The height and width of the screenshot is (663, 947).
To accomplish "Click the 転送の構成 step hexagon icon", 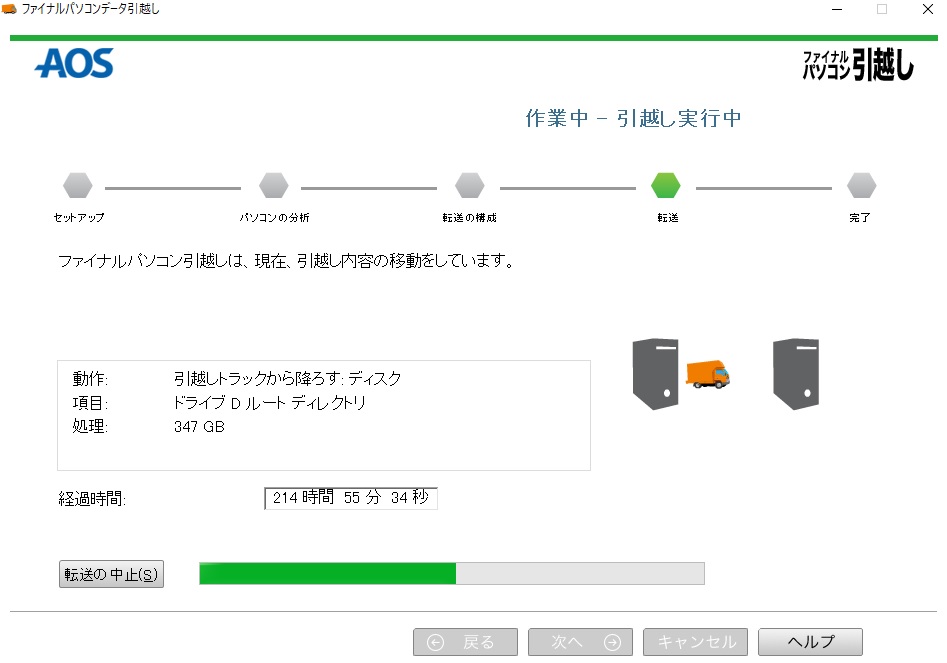I will (470, 185).
